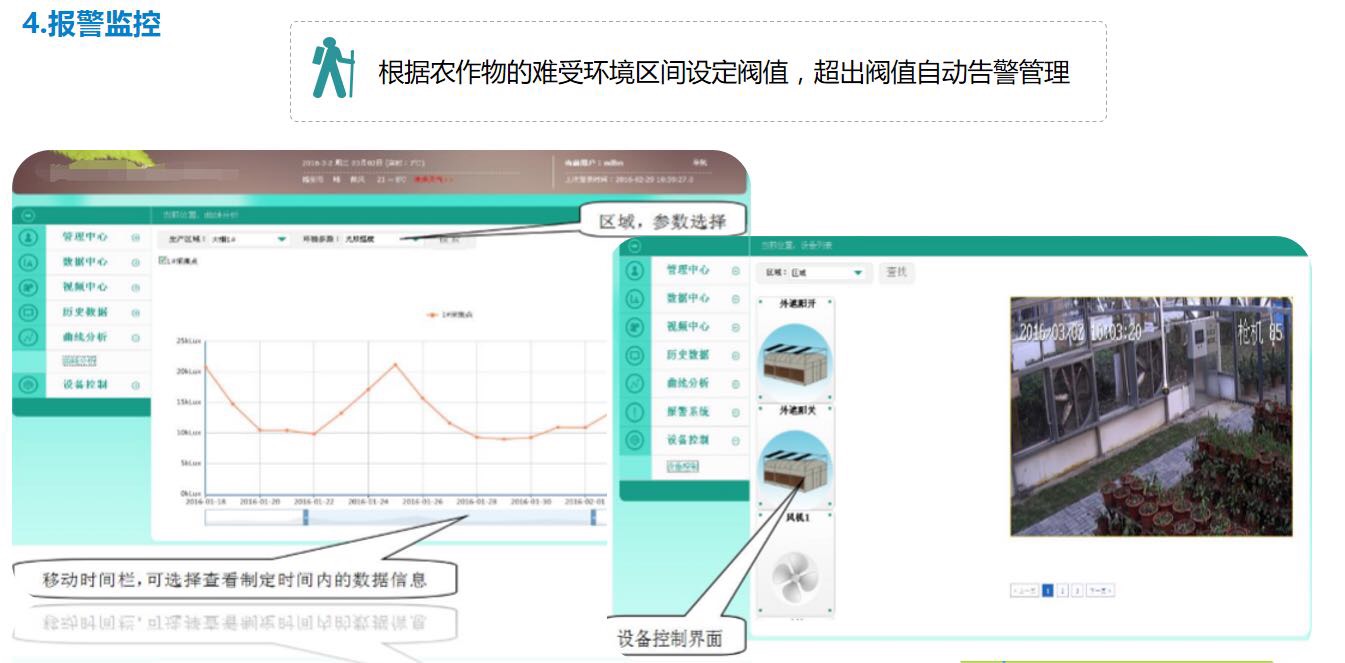Open the 设备控制 submenu link under 设备控制
1345x663 pixels.
(x=683, y=466)
